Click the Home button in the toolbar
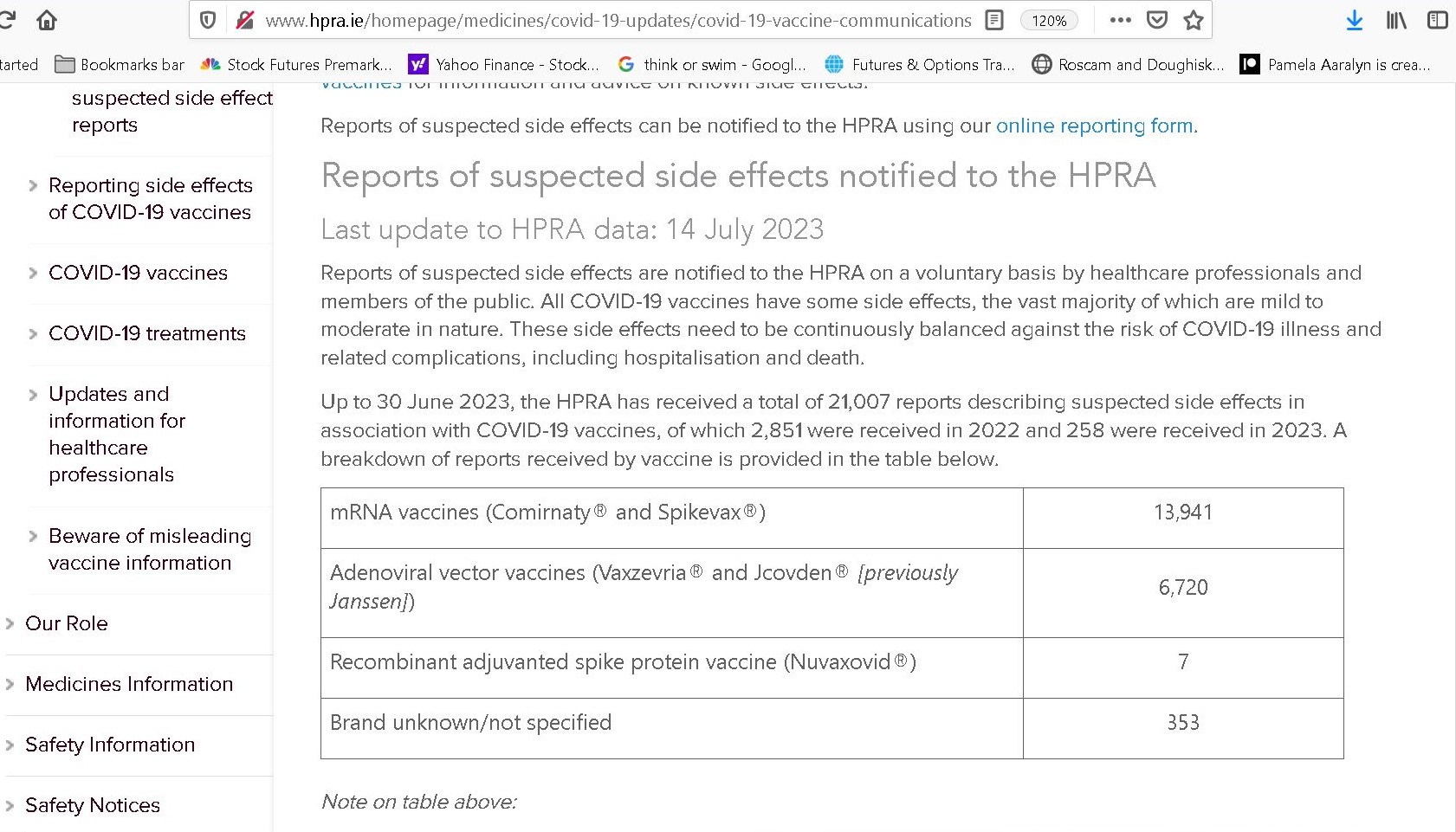Image resolution: width=1456 pixels, height=832 pixels. point(47,20)
